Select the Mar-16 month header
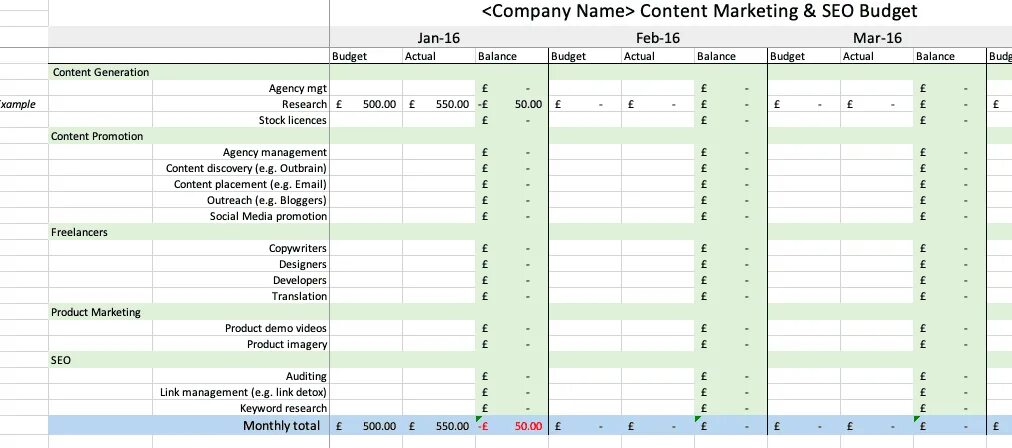1012x448 pixels. tap(877, 38)
